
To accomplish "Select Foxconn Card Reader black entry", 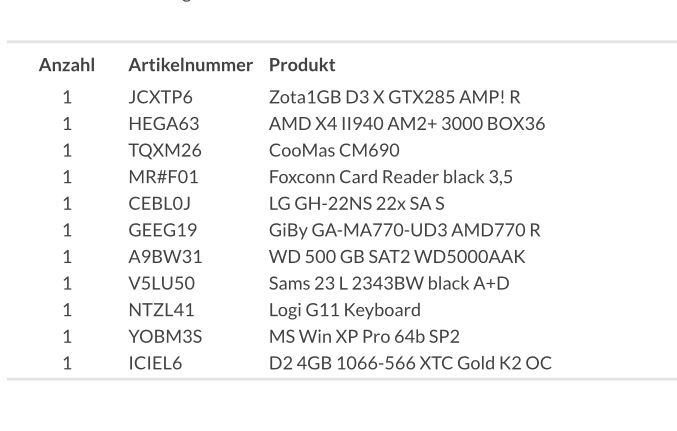I will tap(391, 177).
